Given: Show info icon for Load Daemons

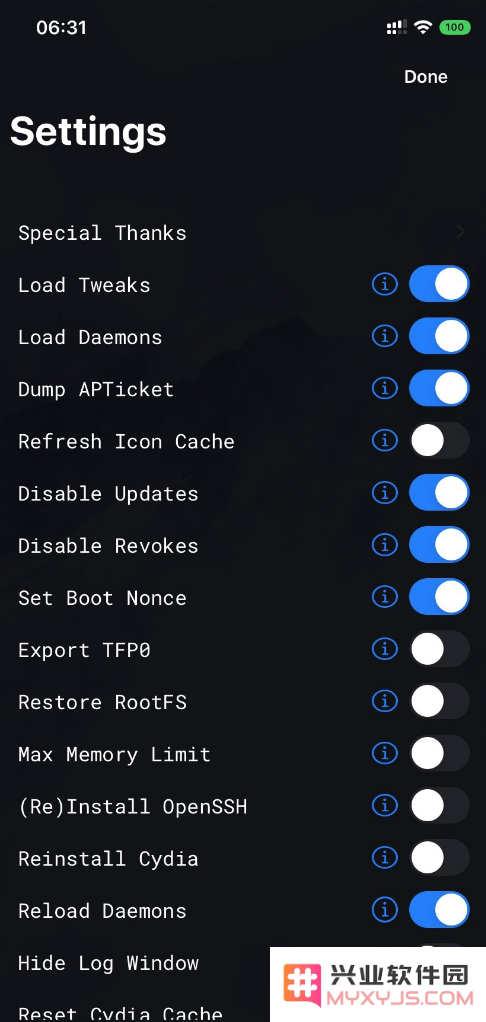Looking at the screenshot, I should pos(384,336).
